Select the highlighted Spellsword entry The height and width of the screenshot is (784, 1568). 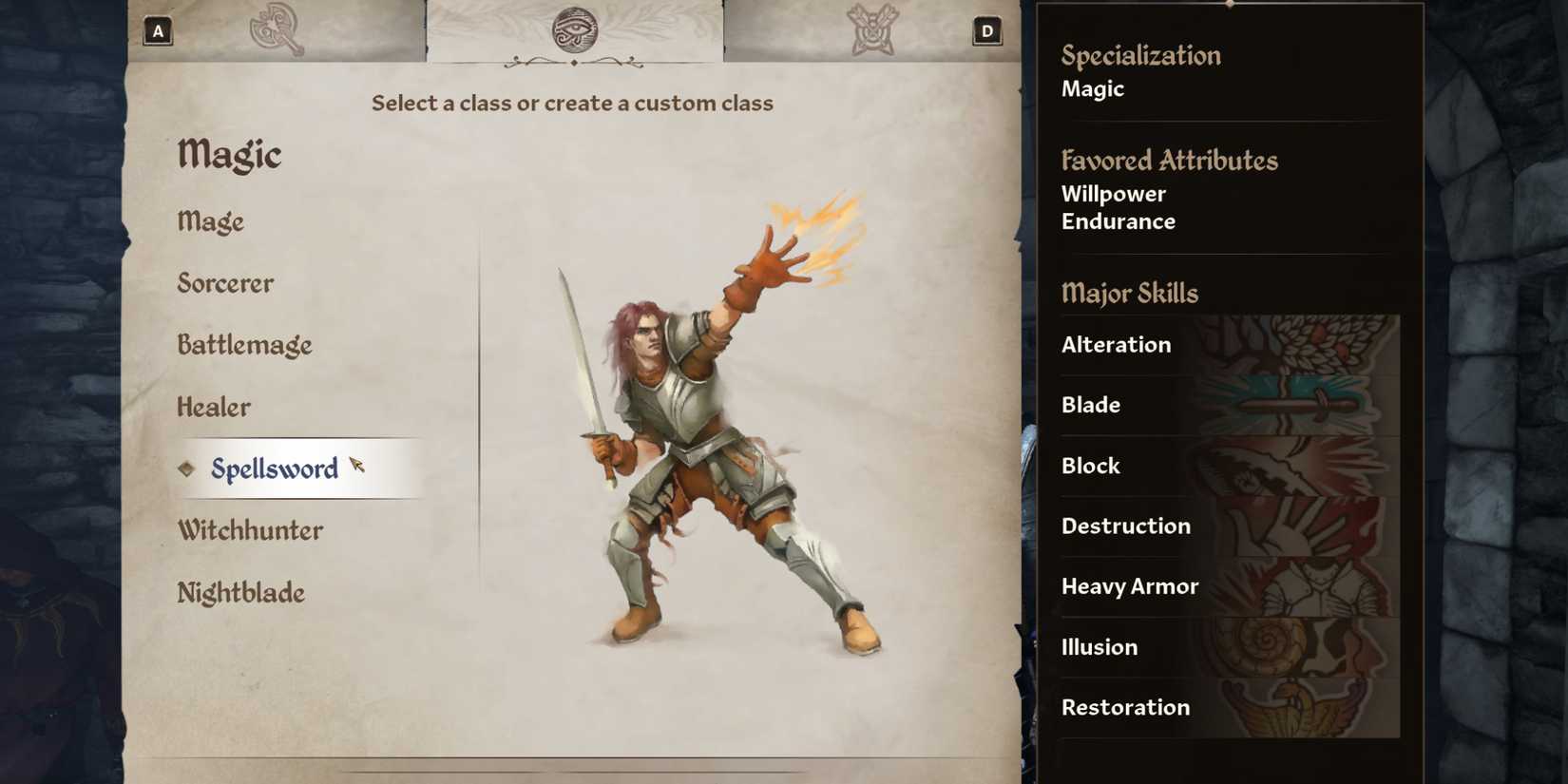[x=300, y=468]
